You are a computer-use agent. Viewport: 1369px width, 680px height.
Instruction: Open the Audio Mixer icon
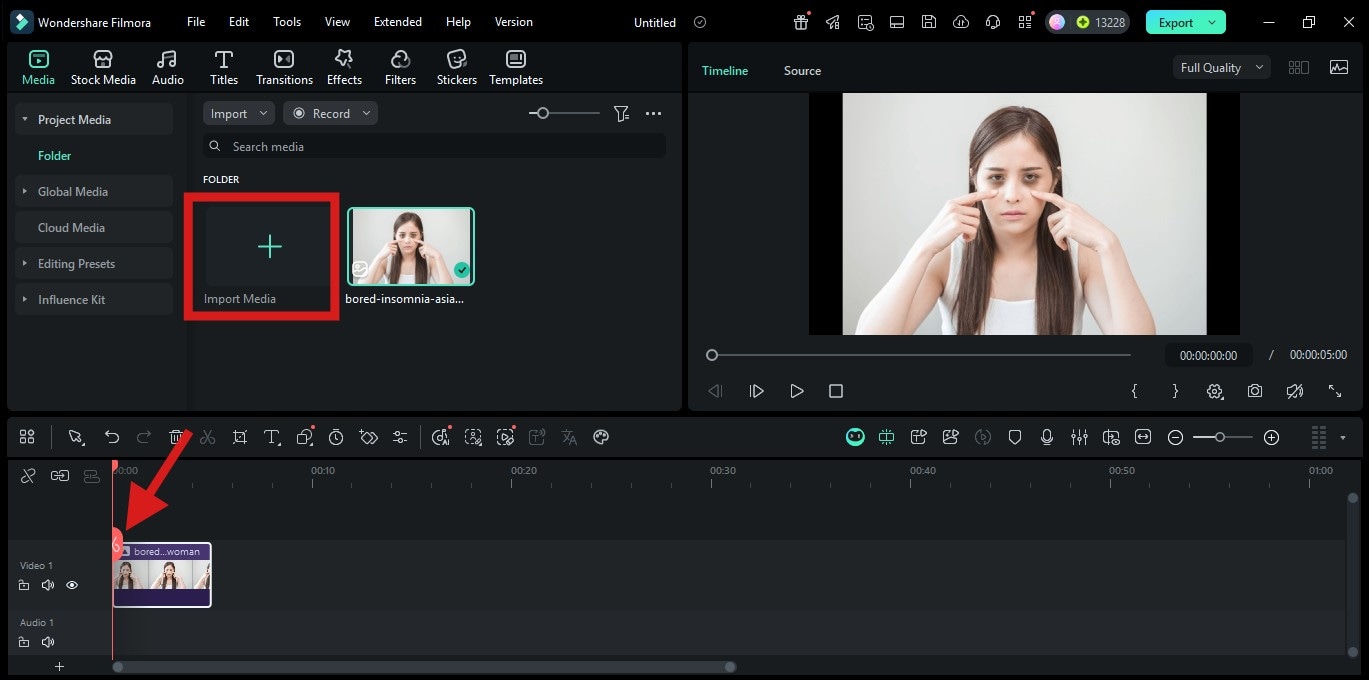click(1079, 437)
